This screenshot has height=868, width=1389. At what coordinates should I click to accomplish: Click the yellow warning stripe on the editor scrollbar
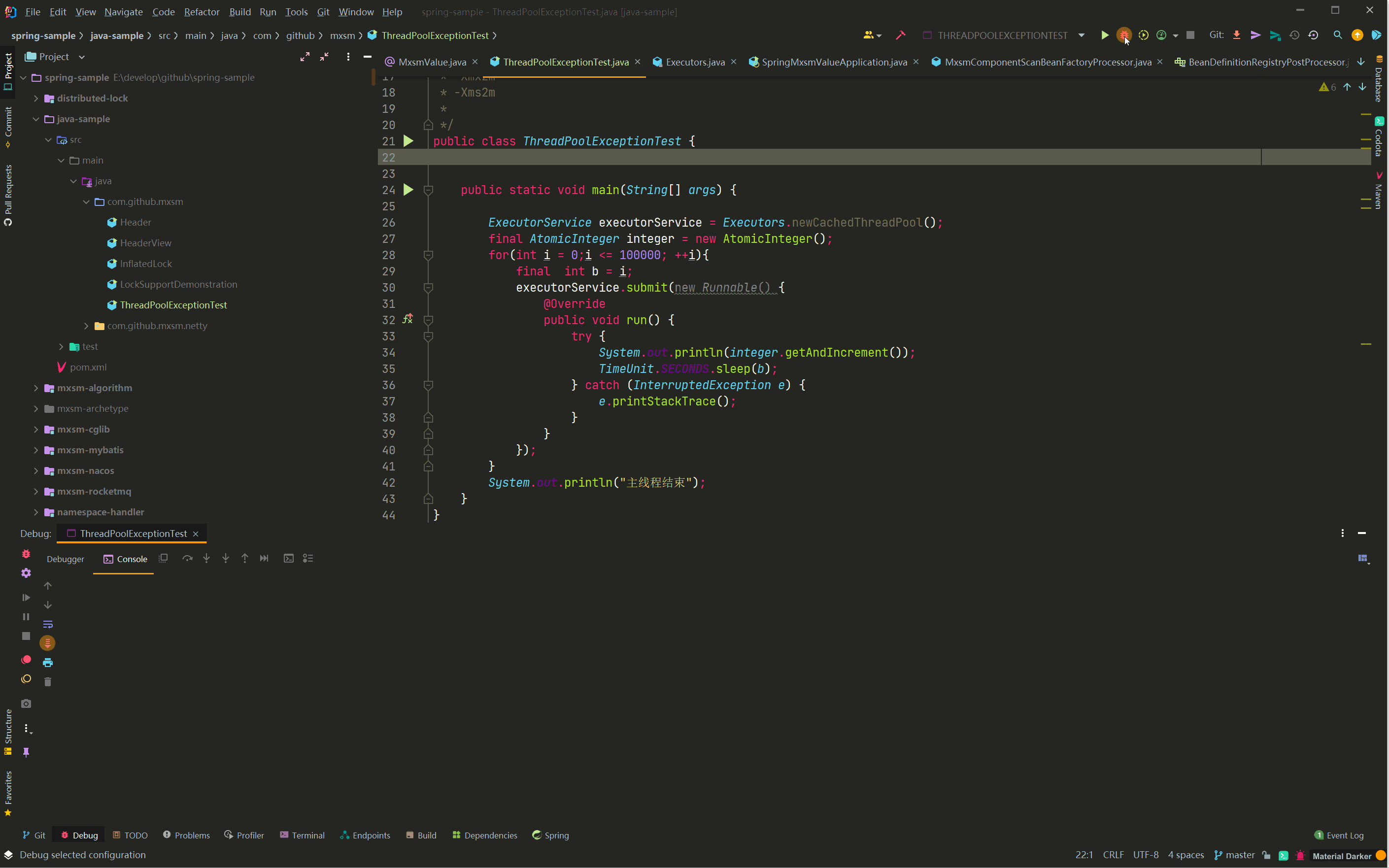pos(1365,115)
